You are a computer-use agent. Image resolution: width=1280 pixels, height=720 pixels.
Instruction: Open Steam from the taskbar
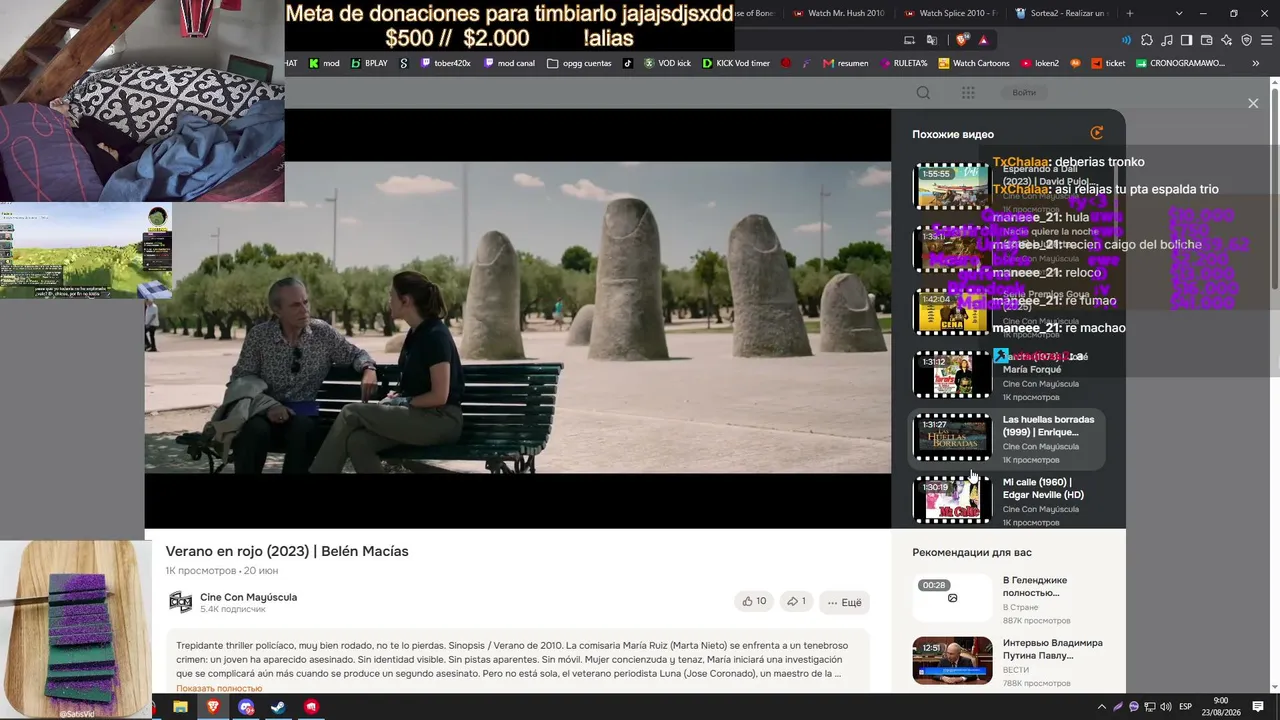(x=278, y=707)
